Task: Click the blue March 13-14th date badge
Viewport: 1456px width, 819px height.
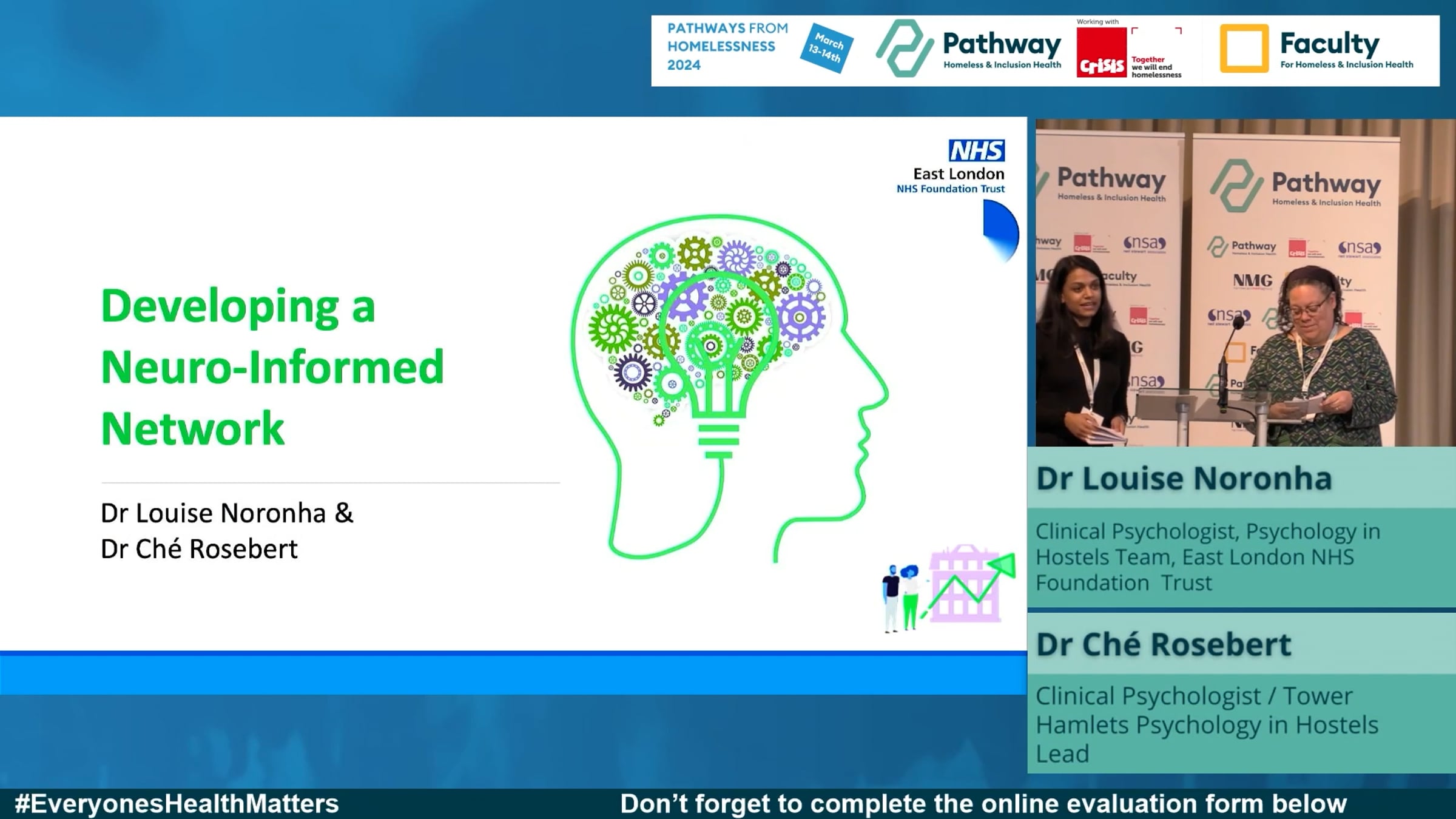Action: [x=826, y=49]
